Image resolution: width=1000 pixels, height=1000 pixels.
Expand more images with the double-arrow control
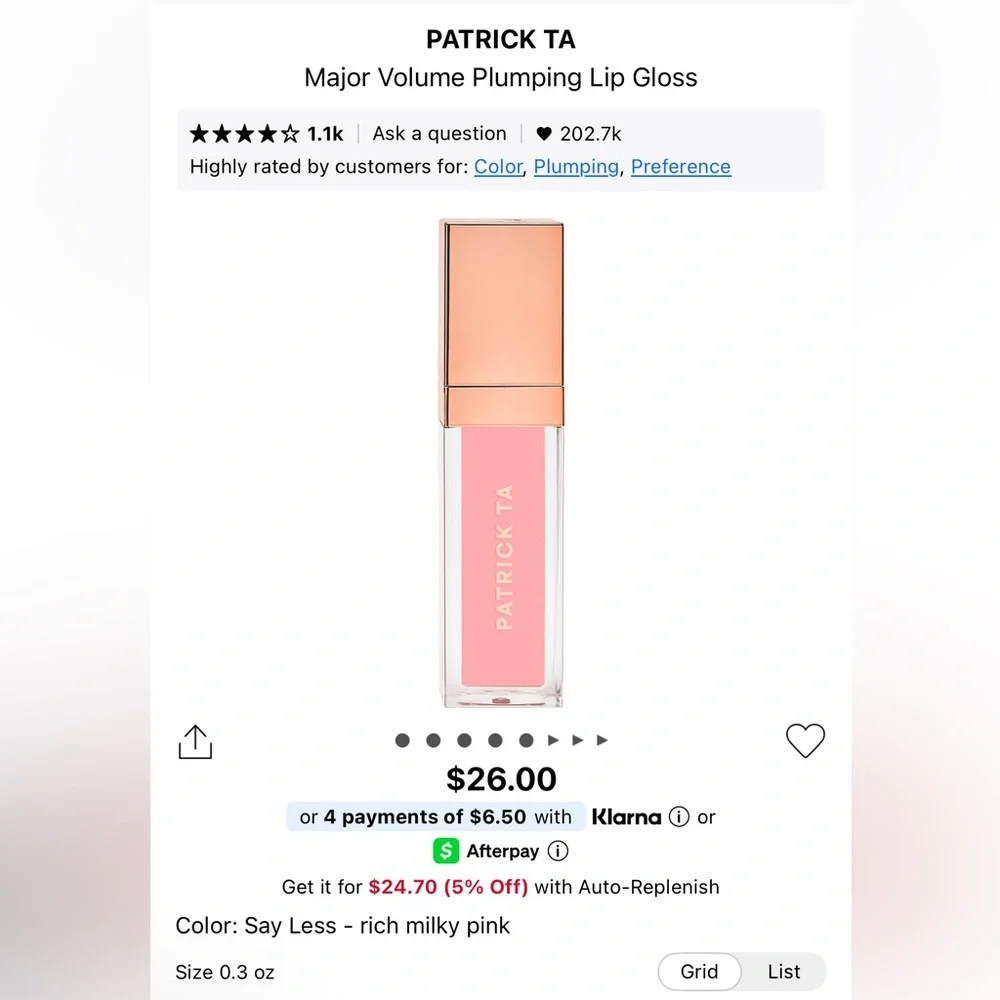pos(577,740)
